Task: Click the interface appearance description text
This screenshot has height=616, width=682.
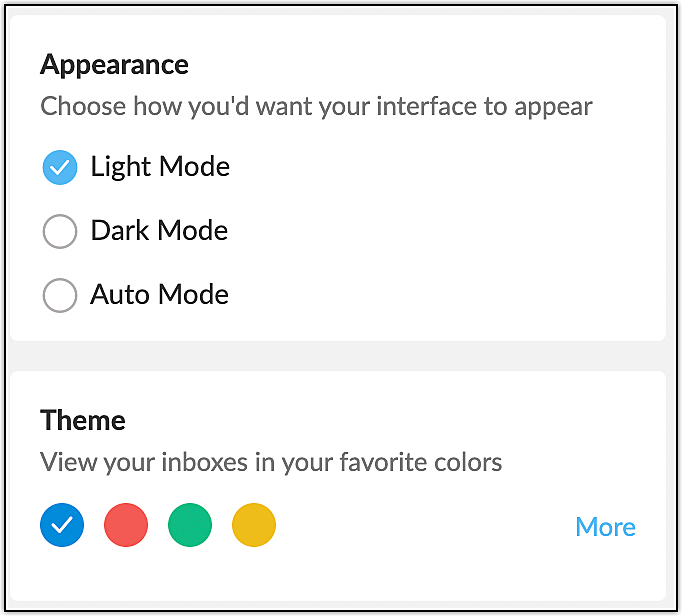Action: coord(316,106)
